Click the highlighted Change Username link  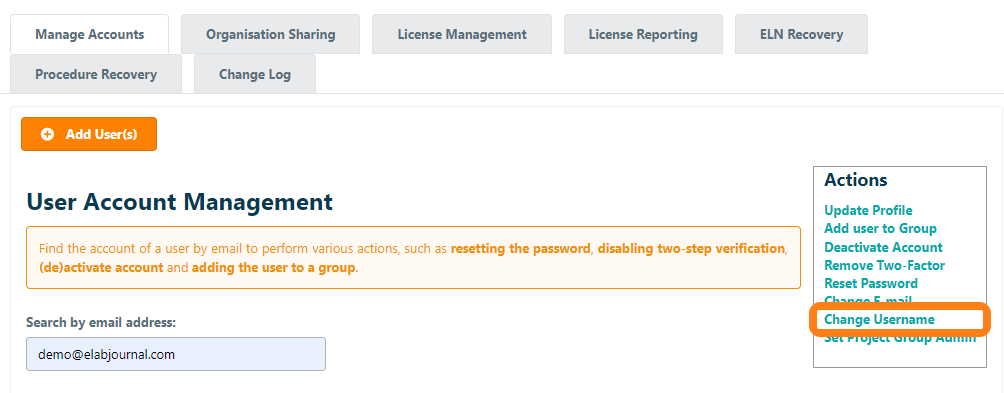click(879, 319)
